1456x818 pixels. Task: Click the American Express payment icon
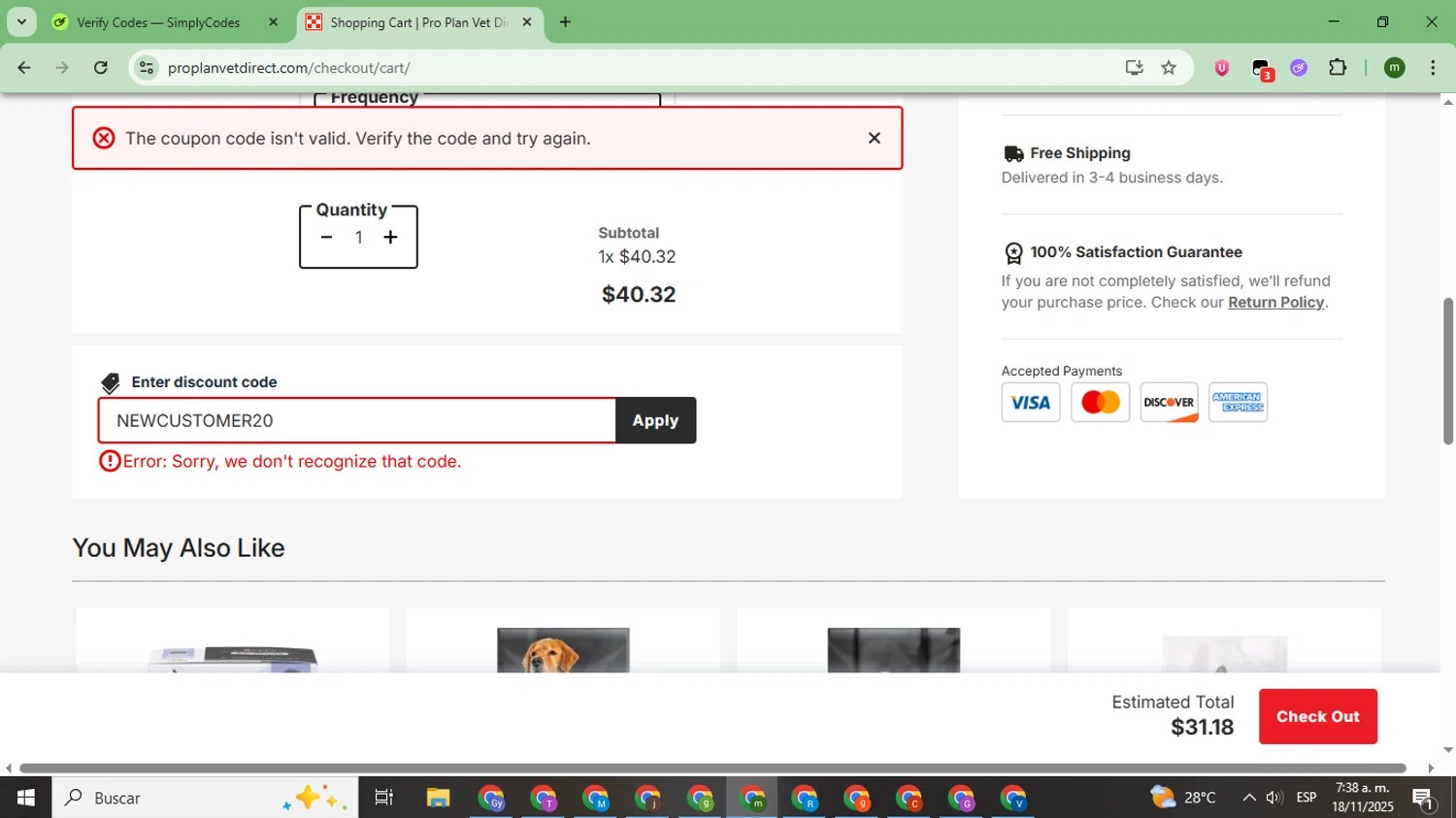1238,402
